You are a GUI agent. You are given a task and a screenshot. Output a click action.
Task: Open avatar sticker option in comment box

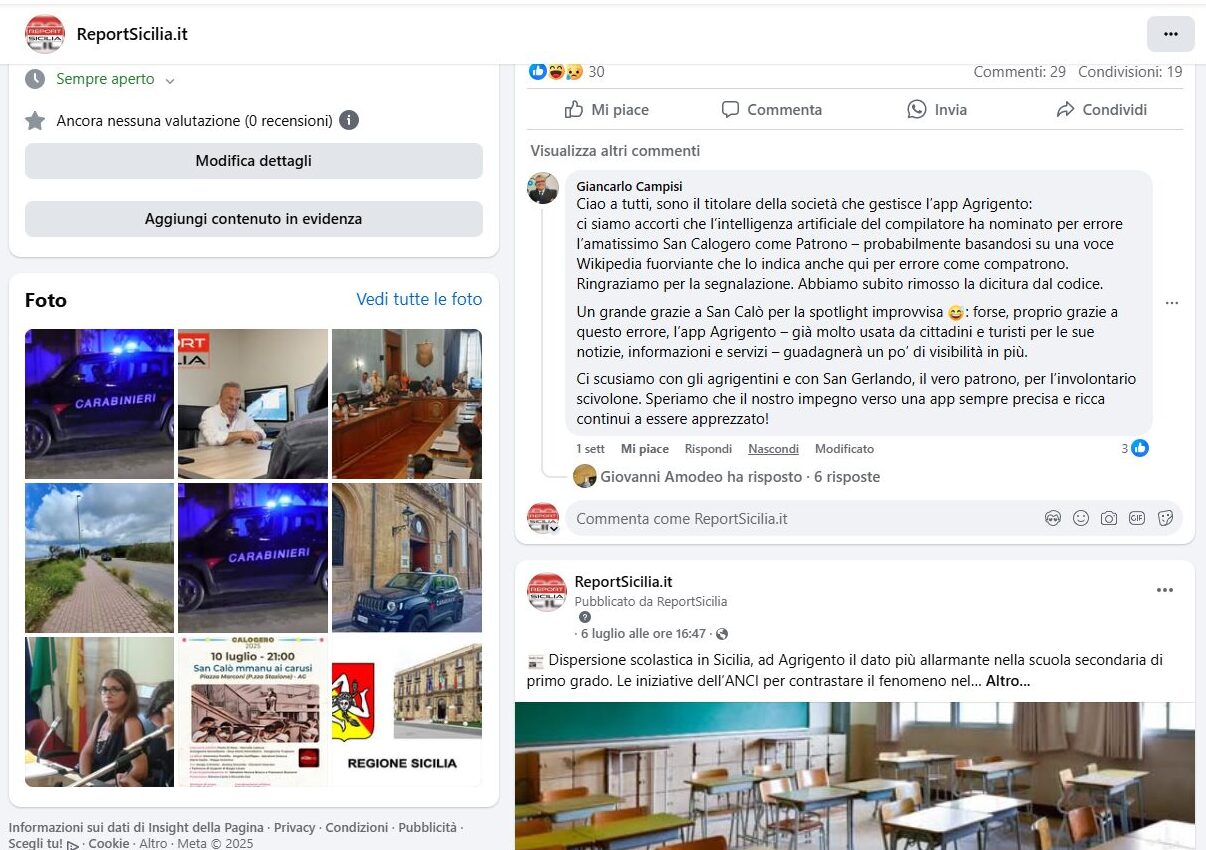point(1052,518)
